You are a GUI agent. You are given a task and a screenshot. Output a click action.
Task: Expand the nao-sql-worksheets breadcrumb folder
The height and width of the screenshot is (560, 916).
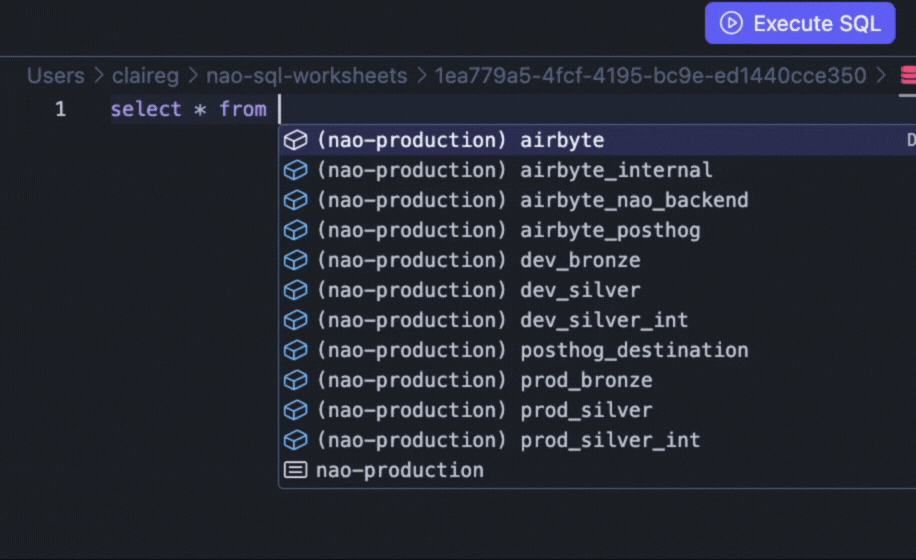click(x=306, y=76)
